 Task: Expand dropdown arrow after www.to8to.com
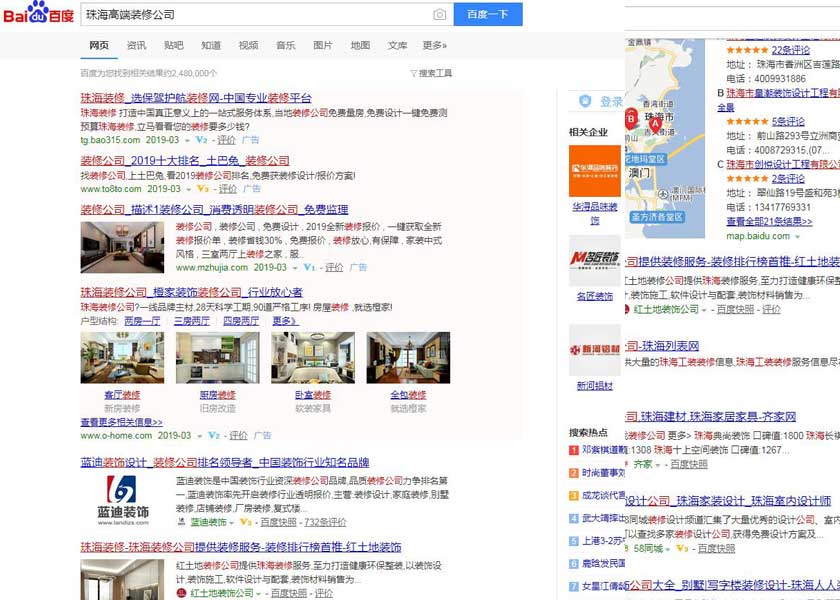tap(189, 189)
